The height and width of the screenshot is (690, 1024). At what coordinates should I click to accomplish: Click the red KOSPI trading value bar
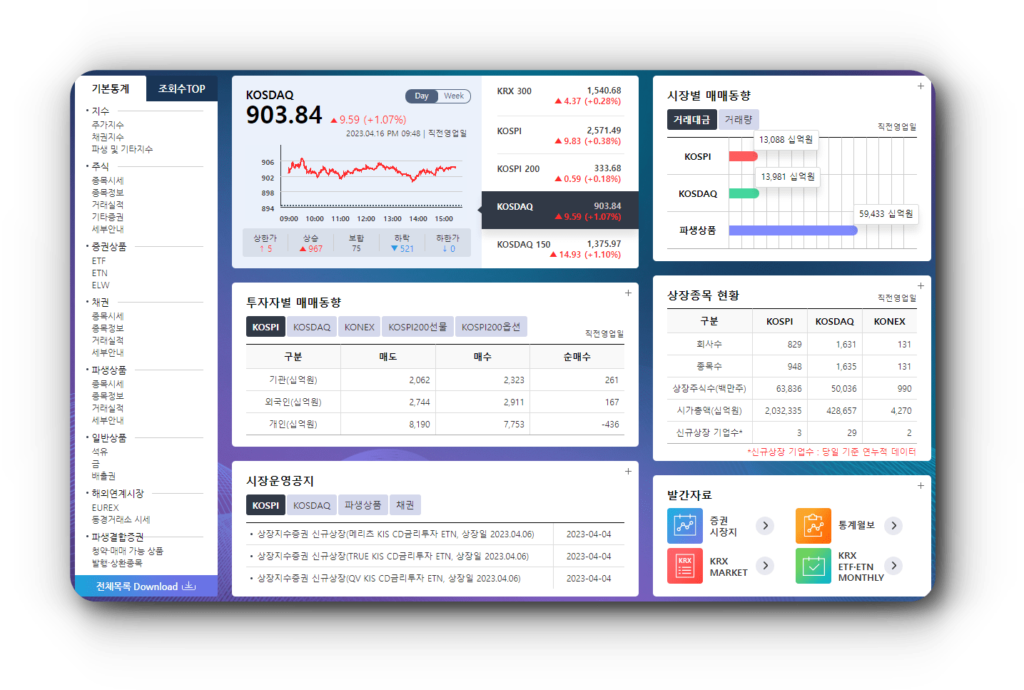[743, 156]
